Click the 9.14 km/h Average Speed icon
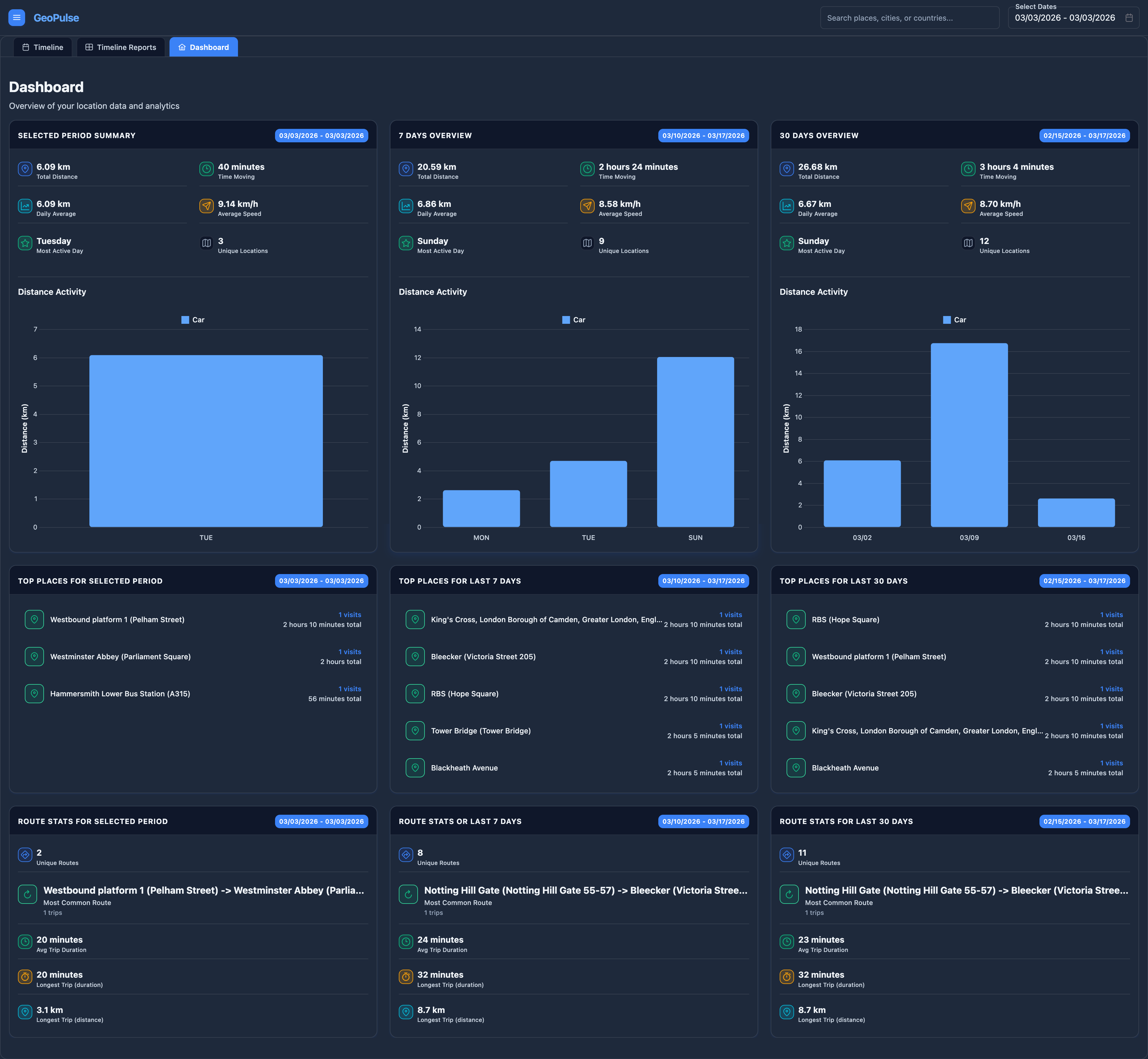The width and height of the screenshot is (1148, 1059). (x=206, y=206)
